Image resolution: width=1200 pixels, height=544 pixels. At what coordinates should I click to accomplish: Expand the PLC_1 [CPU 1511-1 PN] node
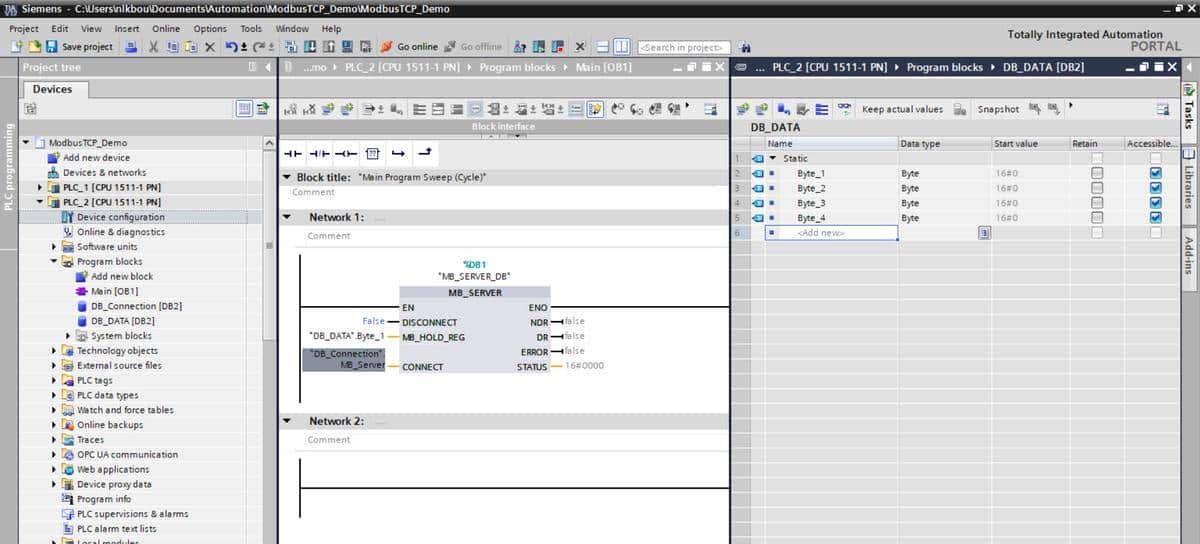[x=41, y=187]
